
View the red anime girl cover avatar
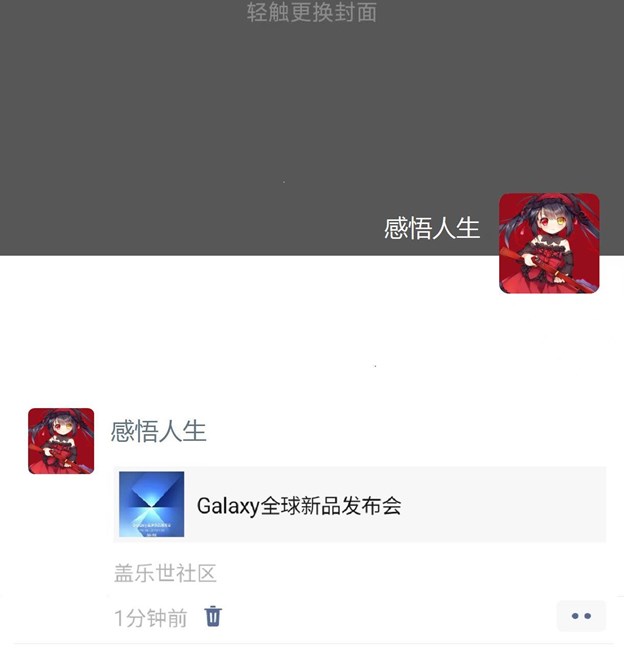549,243
